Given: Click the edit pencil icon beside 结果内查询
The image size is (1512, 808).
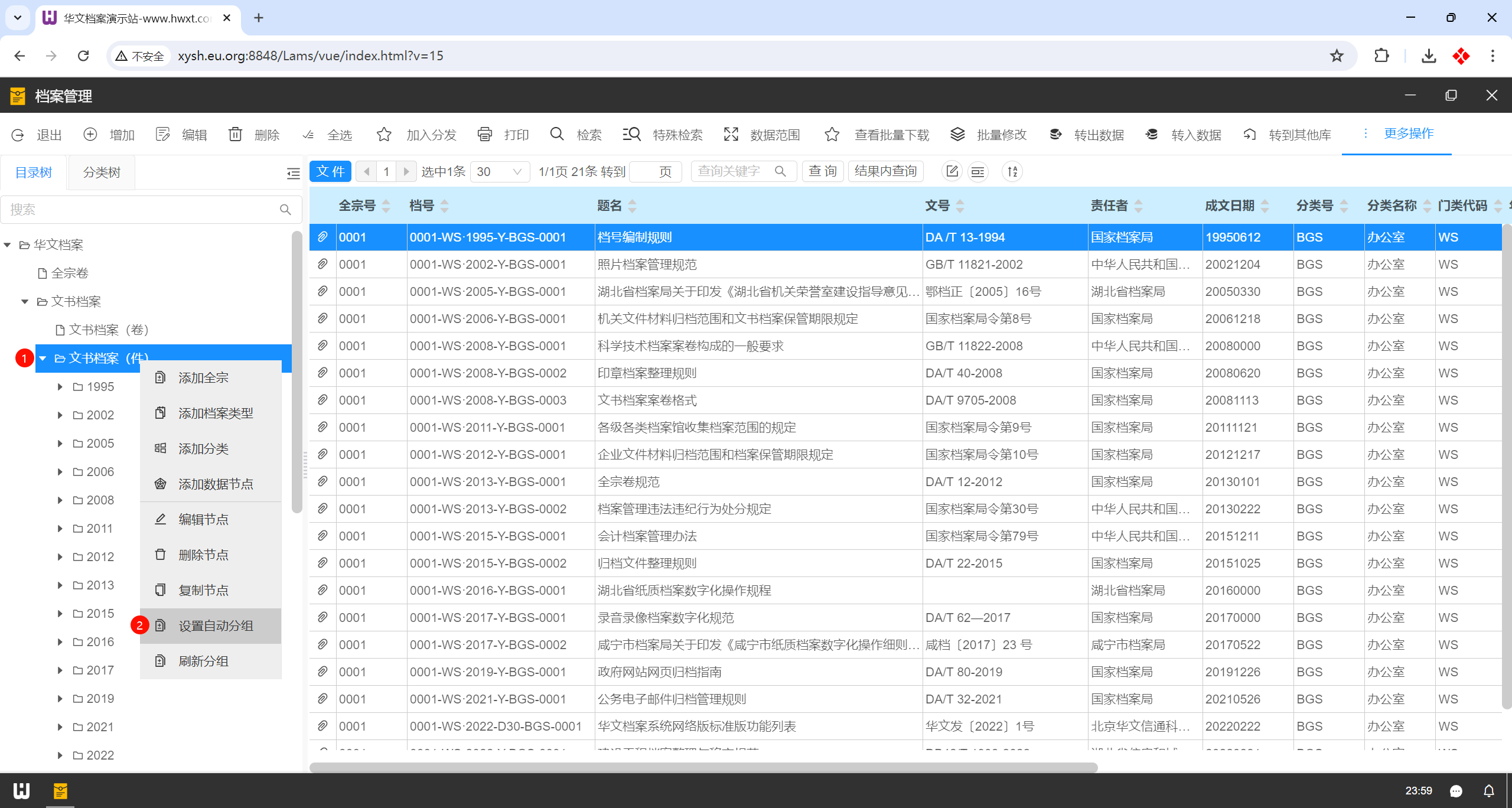Looking at the screenshot, I should [x=951, y=172].
